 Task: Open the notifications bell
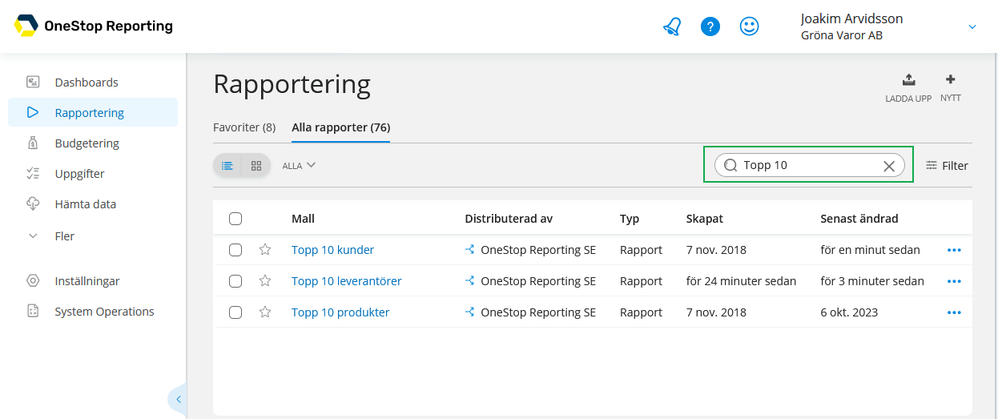point(671,26)
